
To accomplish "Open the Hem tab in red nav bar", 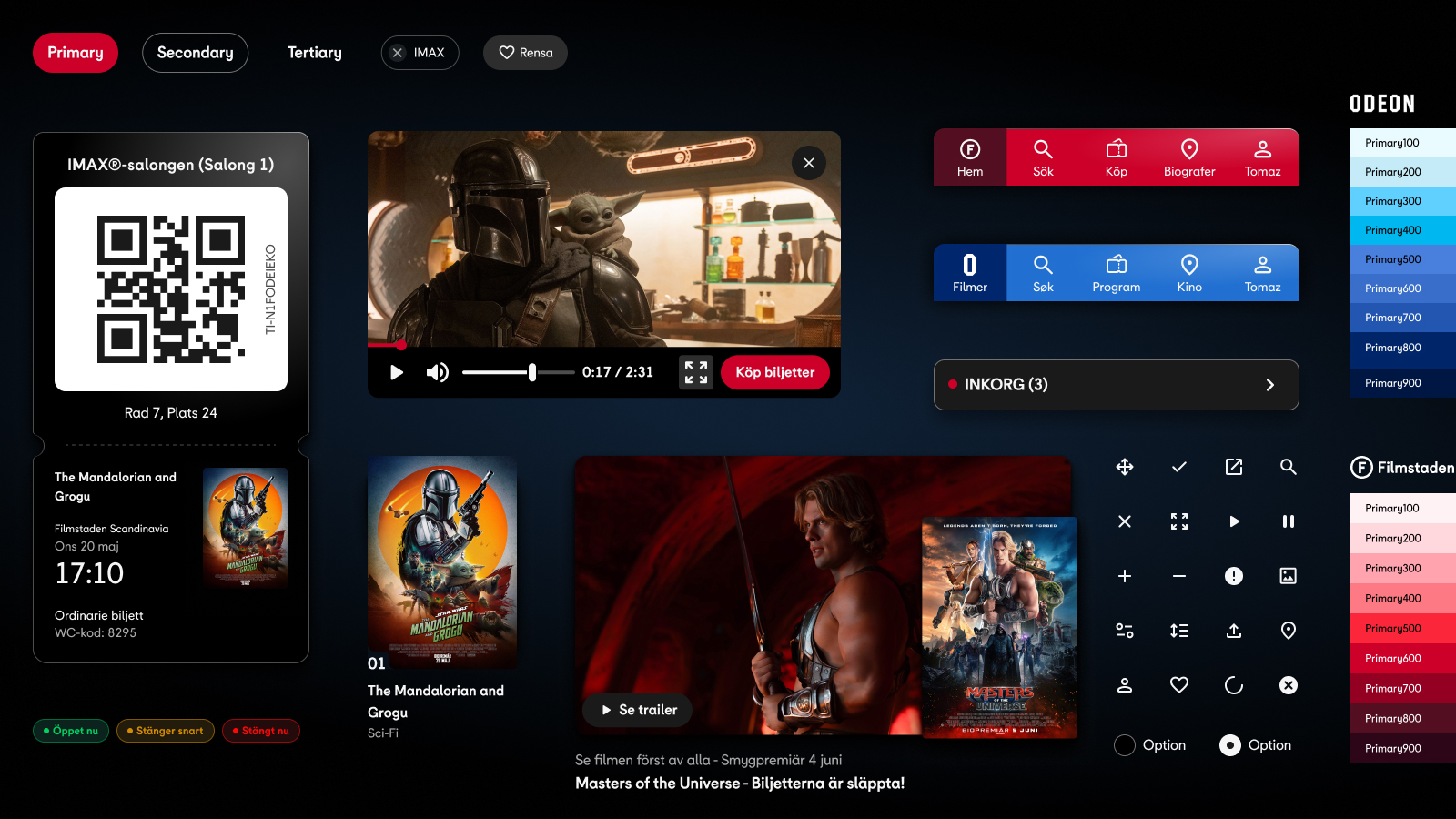I will coord(970,157).
